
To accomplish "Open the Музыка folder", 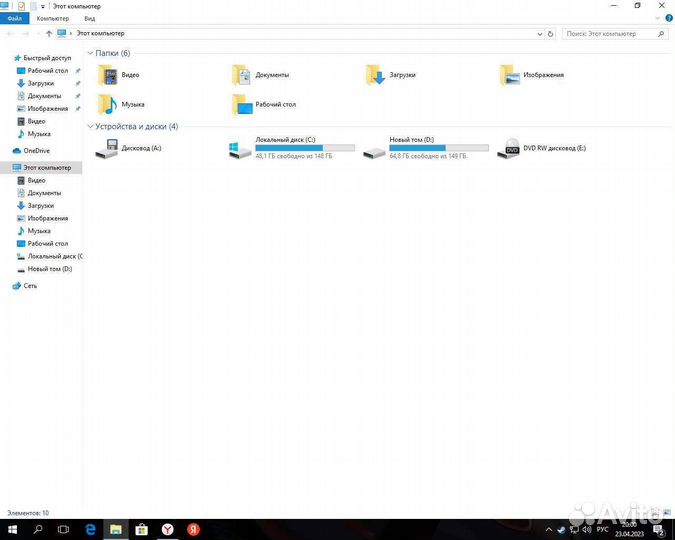I will coord(108,104).
